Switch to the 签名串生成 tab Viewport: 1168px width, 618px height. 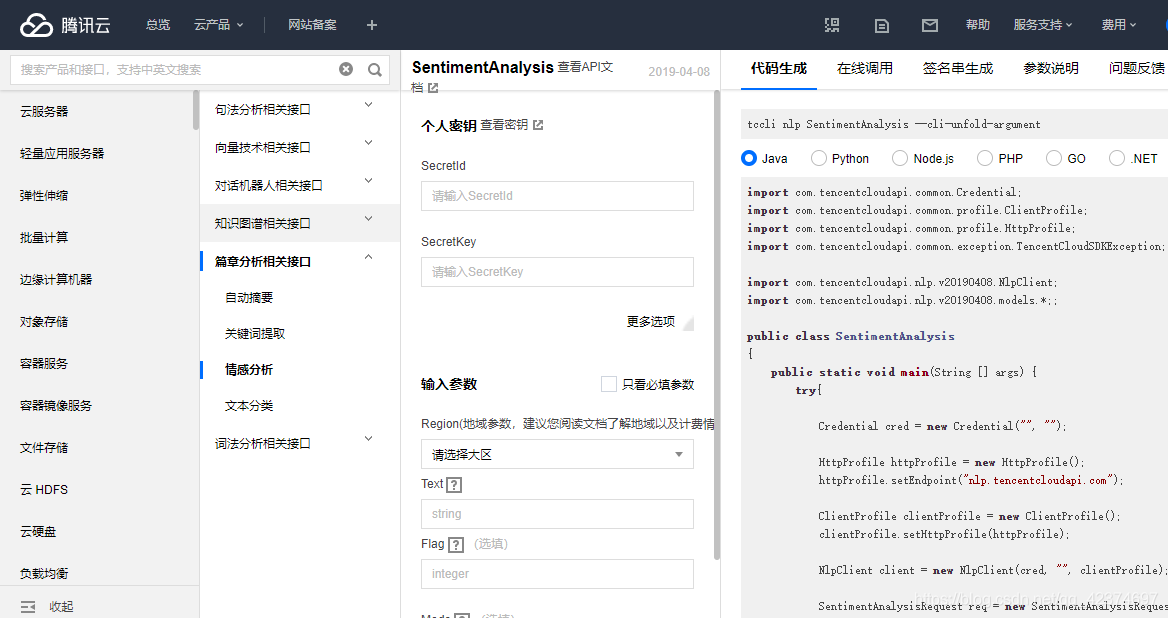[958, 69]
